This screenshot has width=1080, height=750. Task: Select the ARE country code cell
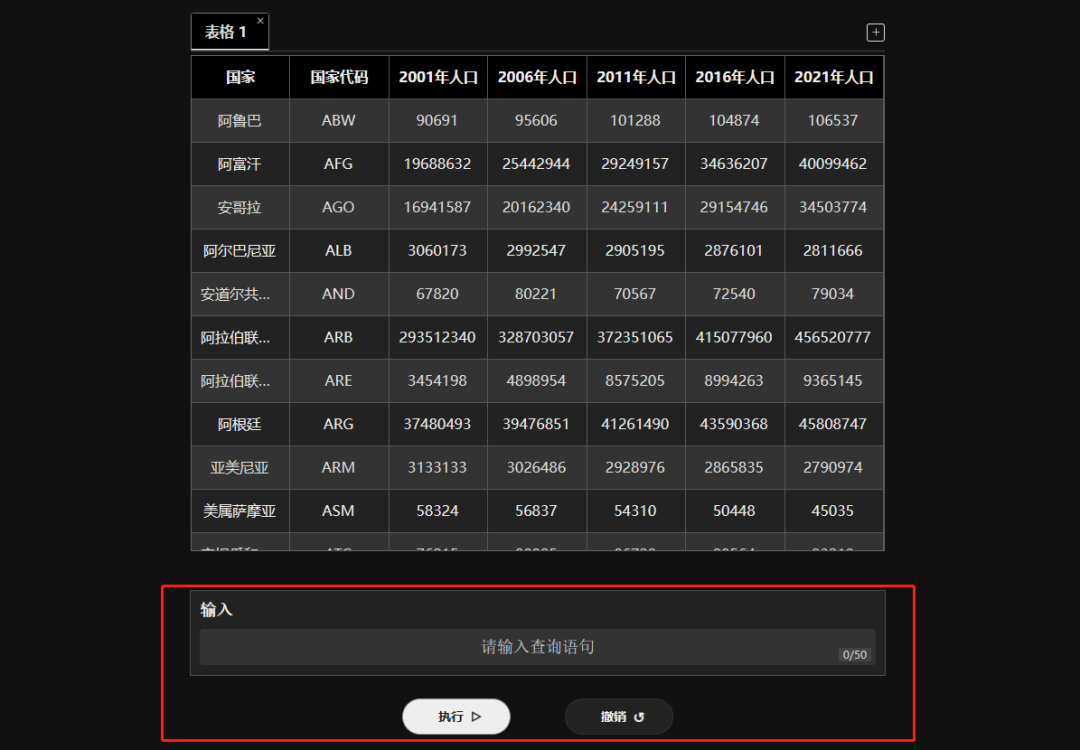tap(339, 381)
